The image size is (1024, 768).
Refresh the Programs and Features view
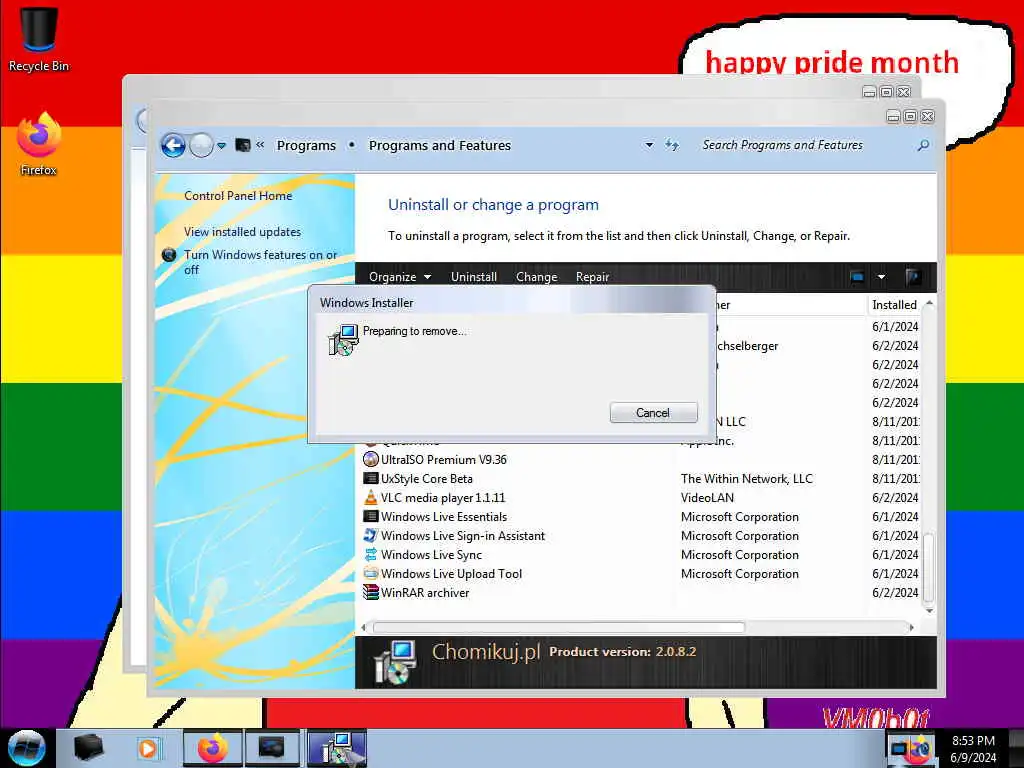[x=672, y=145]
